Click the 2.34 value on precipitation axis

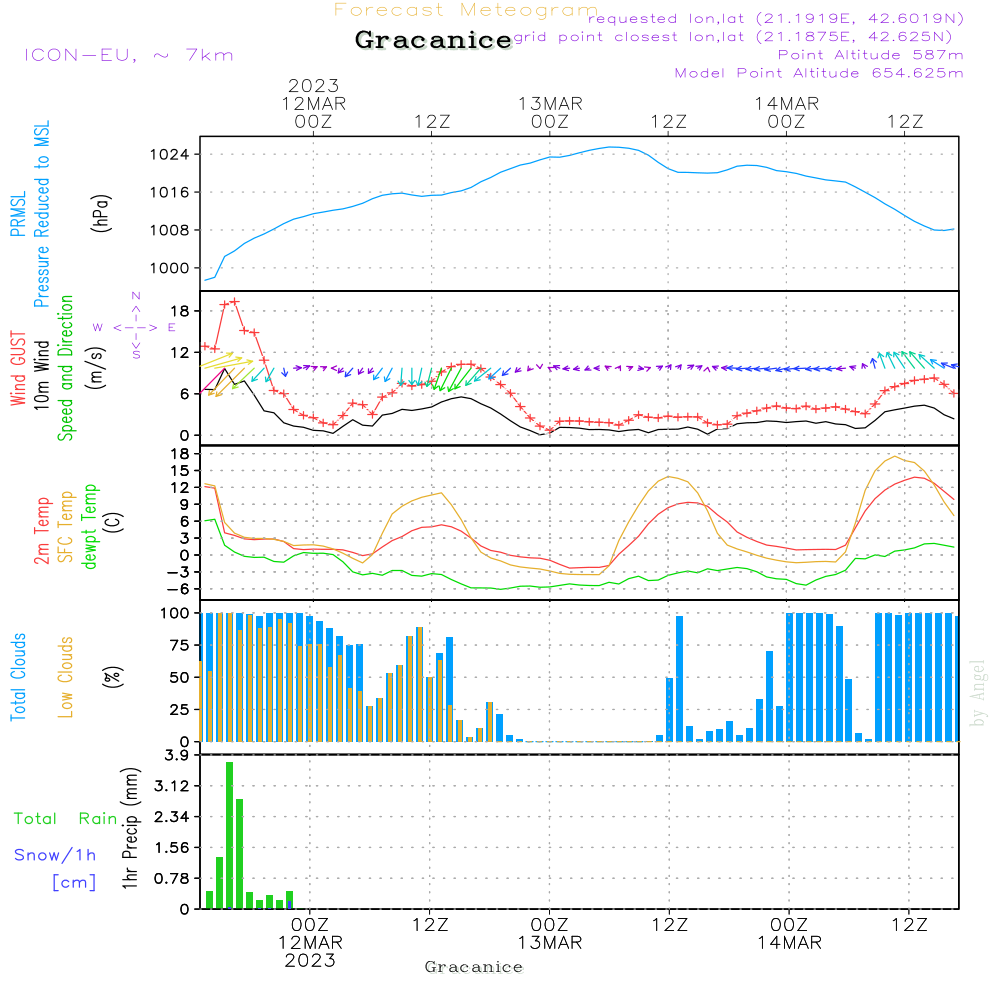[x=172, y=817]
